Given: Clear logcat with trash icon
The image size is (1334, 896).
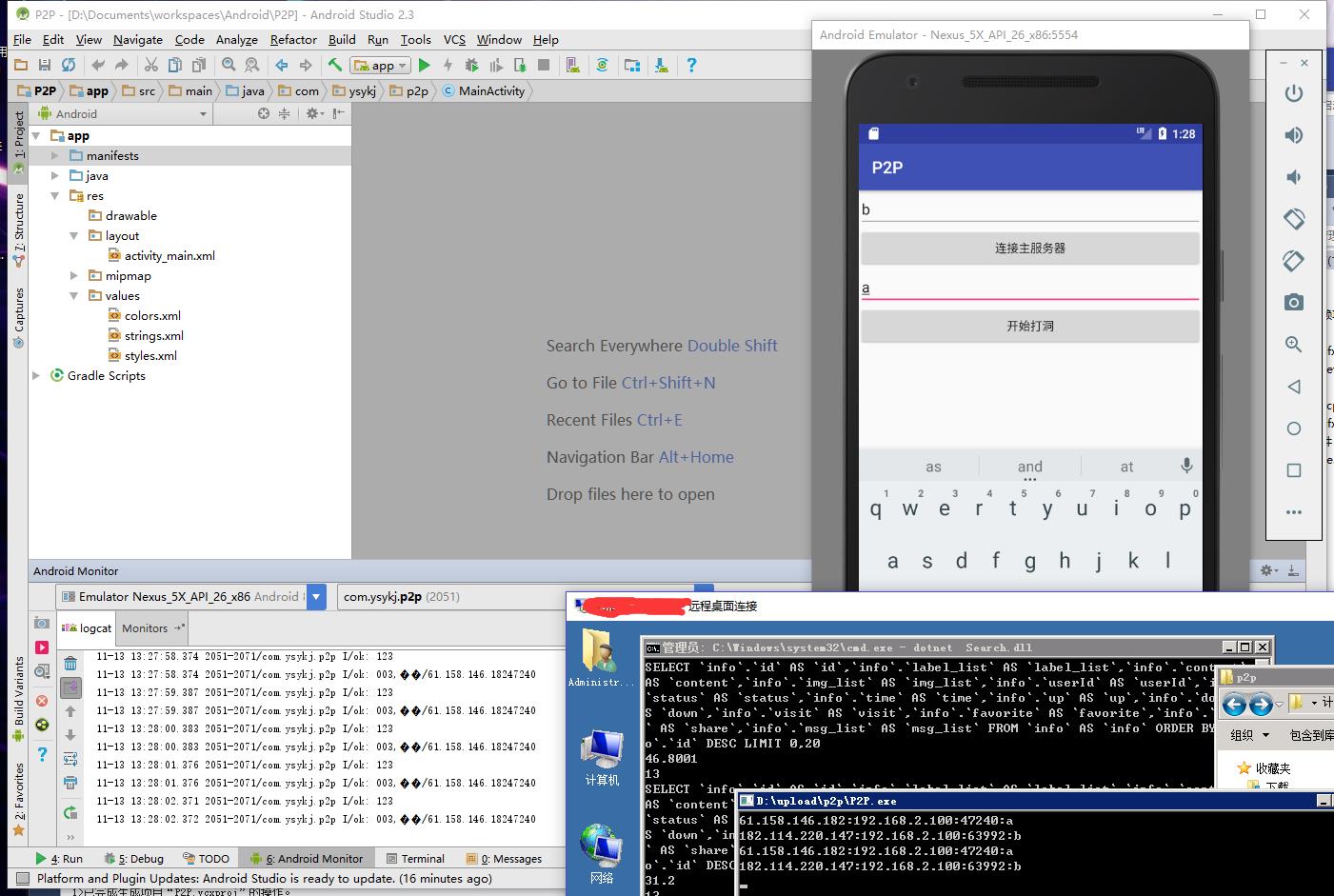Looking at the screenshot, I should point(70,664).
